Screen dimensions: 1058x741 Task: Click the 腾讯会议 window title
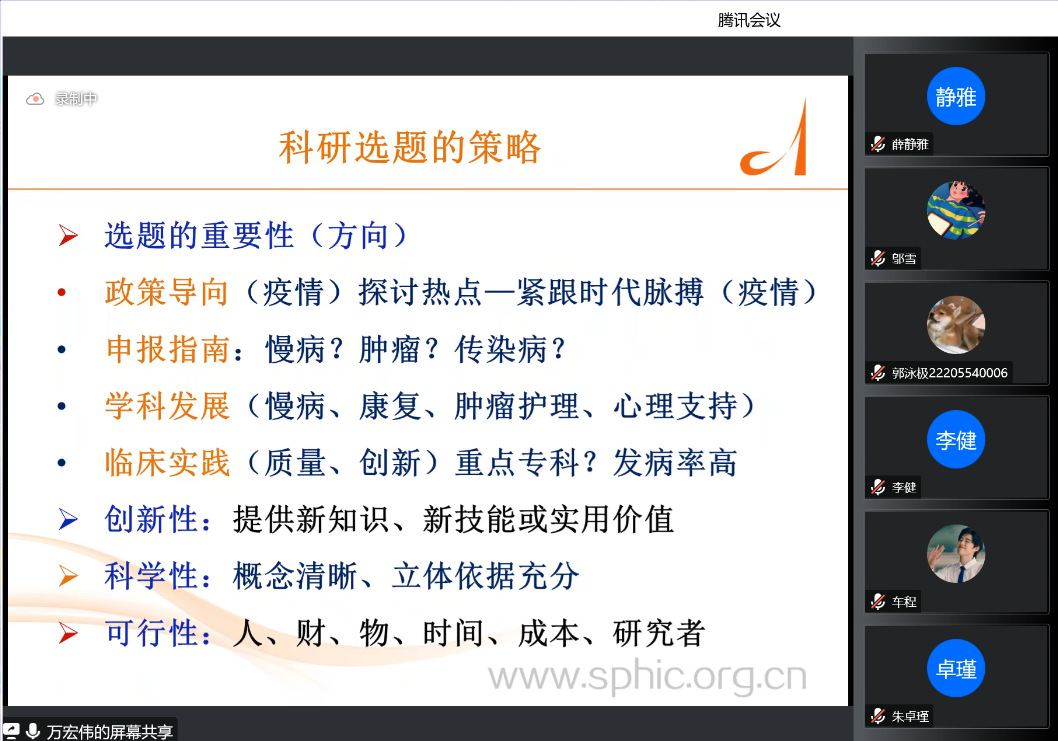[x=749, y=20]
